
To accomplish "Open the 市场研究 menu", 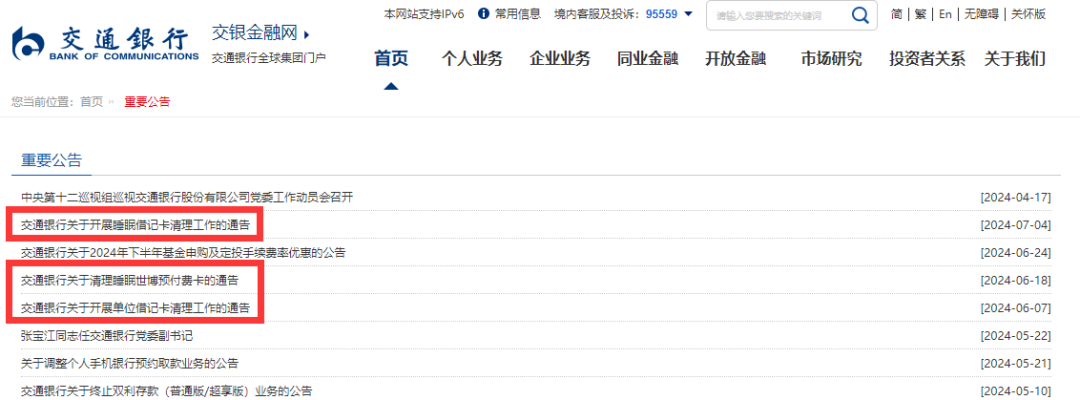I will pyautogui.click(x=831, y=59).
